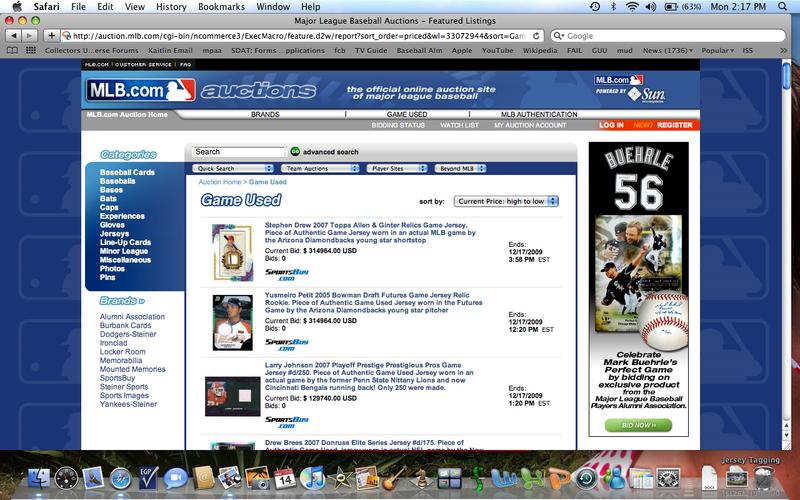Viewport: 800px width, 500px height.
Task: Expand the Popular bookmarks menu
Action: point(717,51)
